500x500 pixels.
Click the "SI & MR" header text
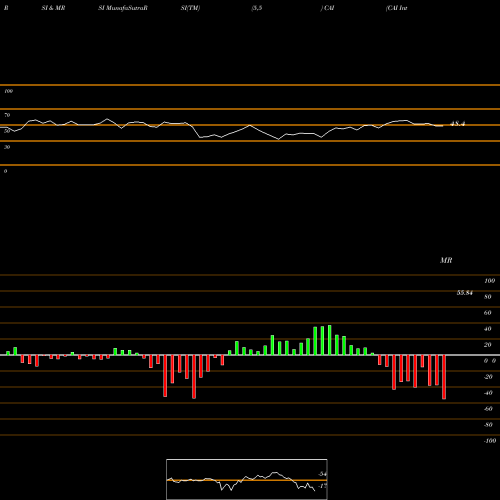(53, 8)
